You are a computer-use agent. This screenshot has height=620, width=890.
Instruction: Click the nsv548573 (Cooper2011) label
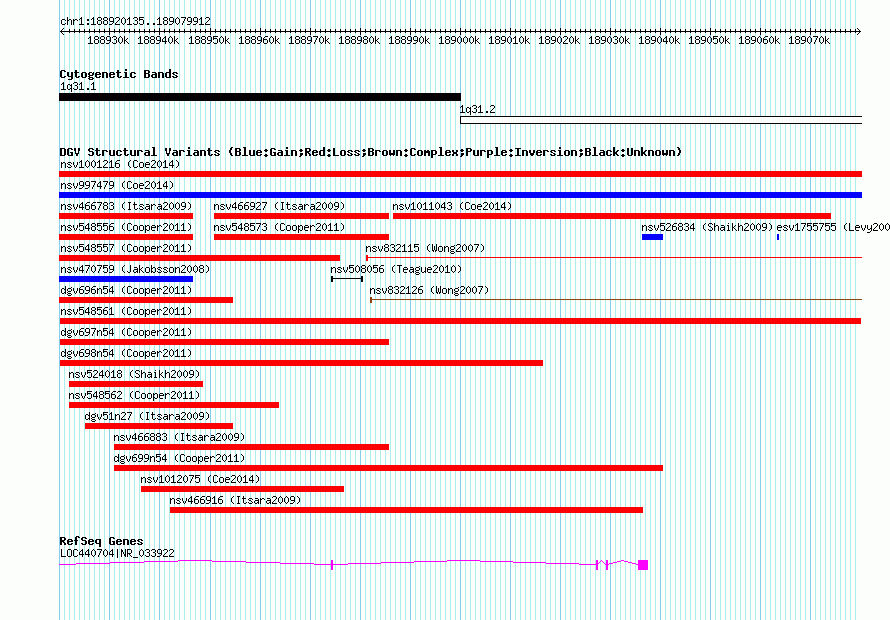[279, 227]
